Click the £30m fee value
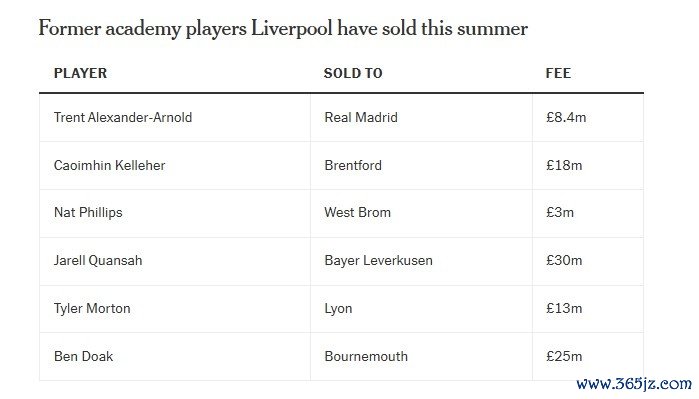The image size is (699, 399). click(x=564, y=260)
